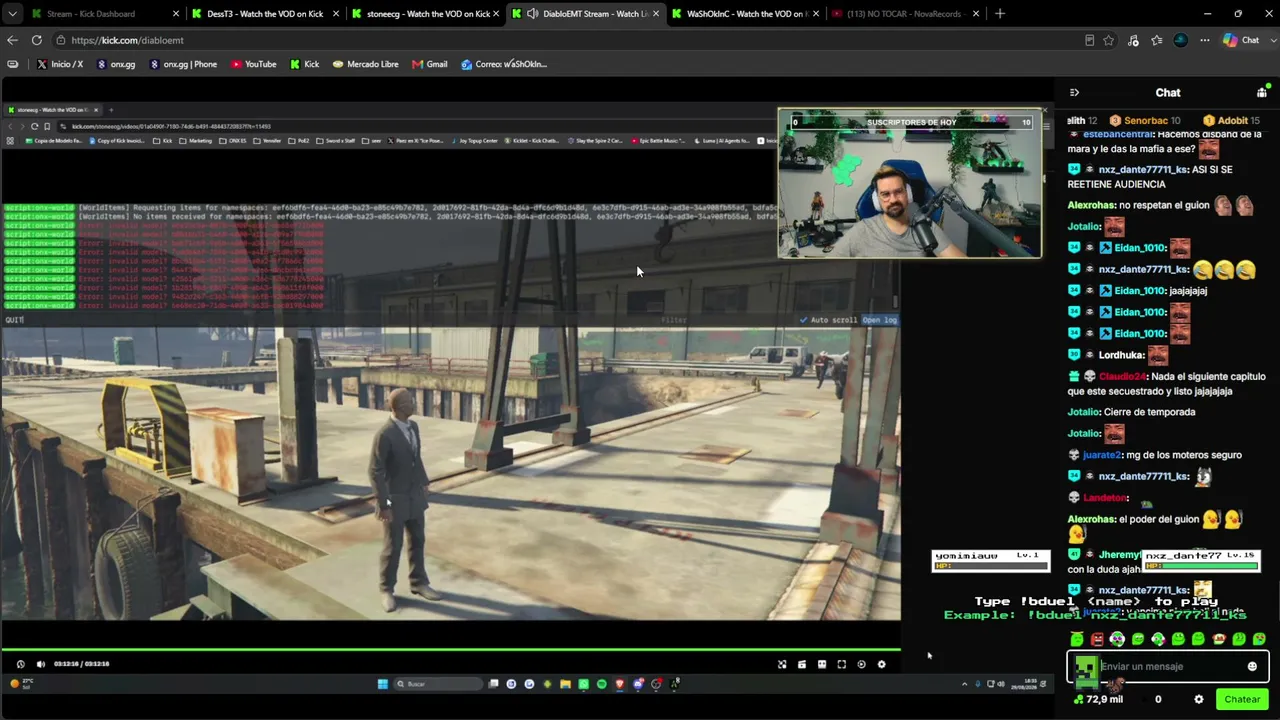Screen dimensions: 1280x720
Task: Mute the DiabloEMT tab audio icon
Action: (x=533, y=14)
